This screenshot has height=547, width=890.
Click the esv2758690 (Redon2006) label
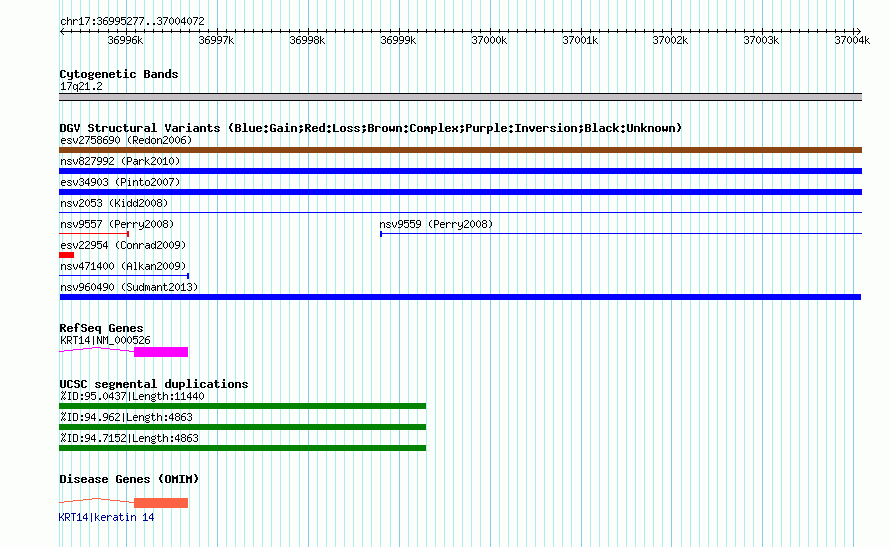126,140
